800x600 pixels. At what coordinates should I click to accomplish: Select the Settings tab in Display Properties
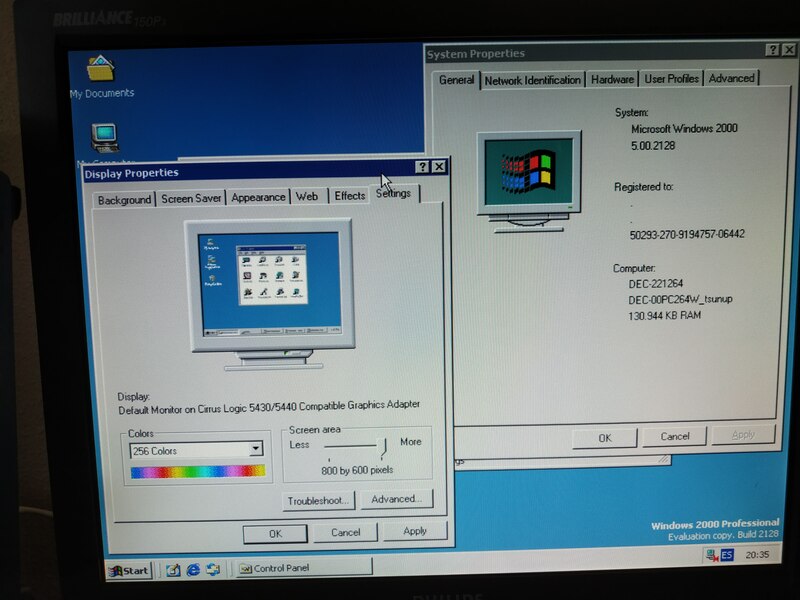[393, 193]
